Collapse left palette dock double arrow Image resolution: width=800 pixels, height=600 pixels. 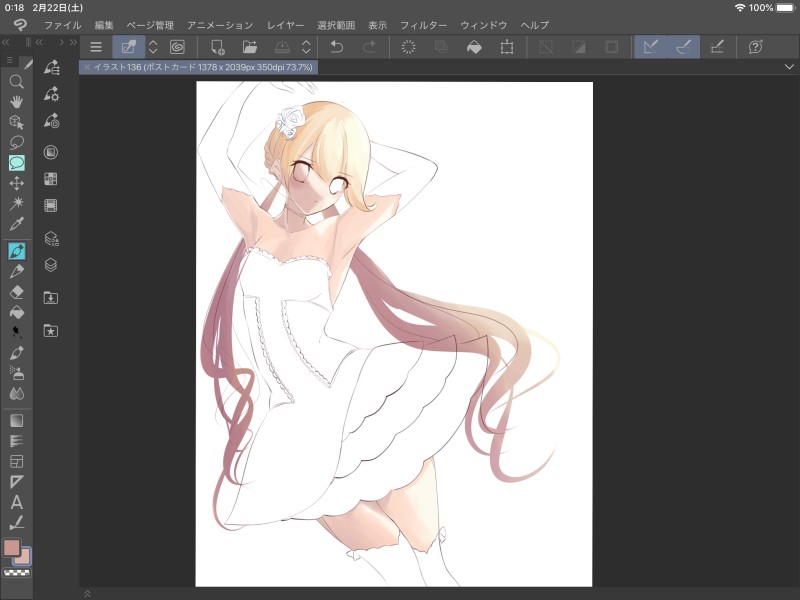(6, 42)
